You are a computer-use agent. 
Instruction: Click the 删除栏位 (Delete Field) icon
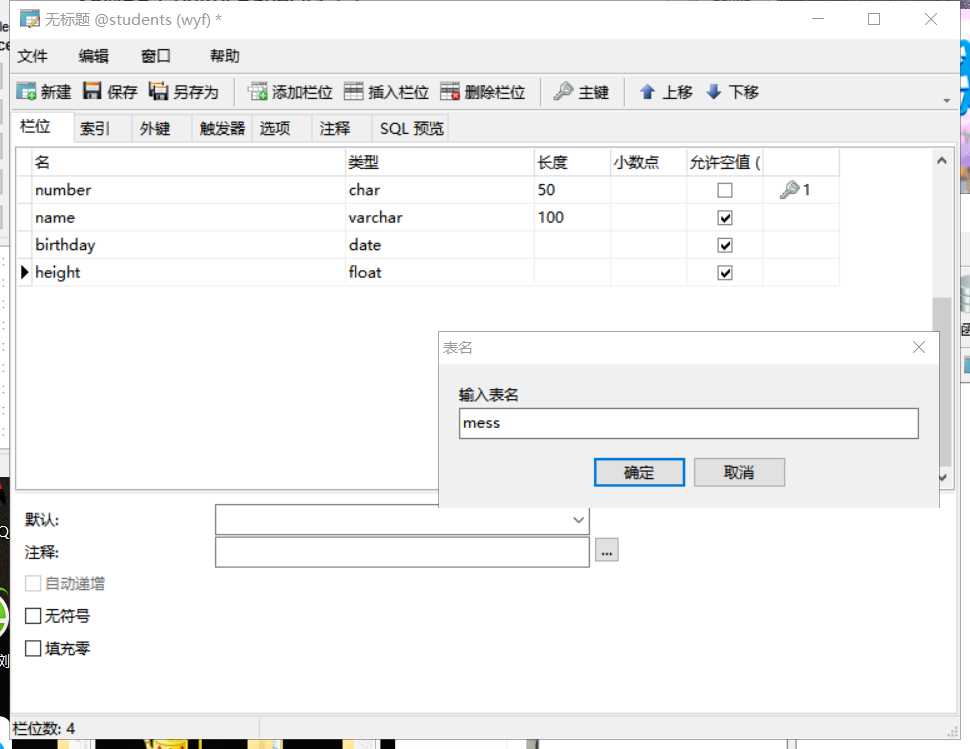pyautogui.click(x=450, y=91)
